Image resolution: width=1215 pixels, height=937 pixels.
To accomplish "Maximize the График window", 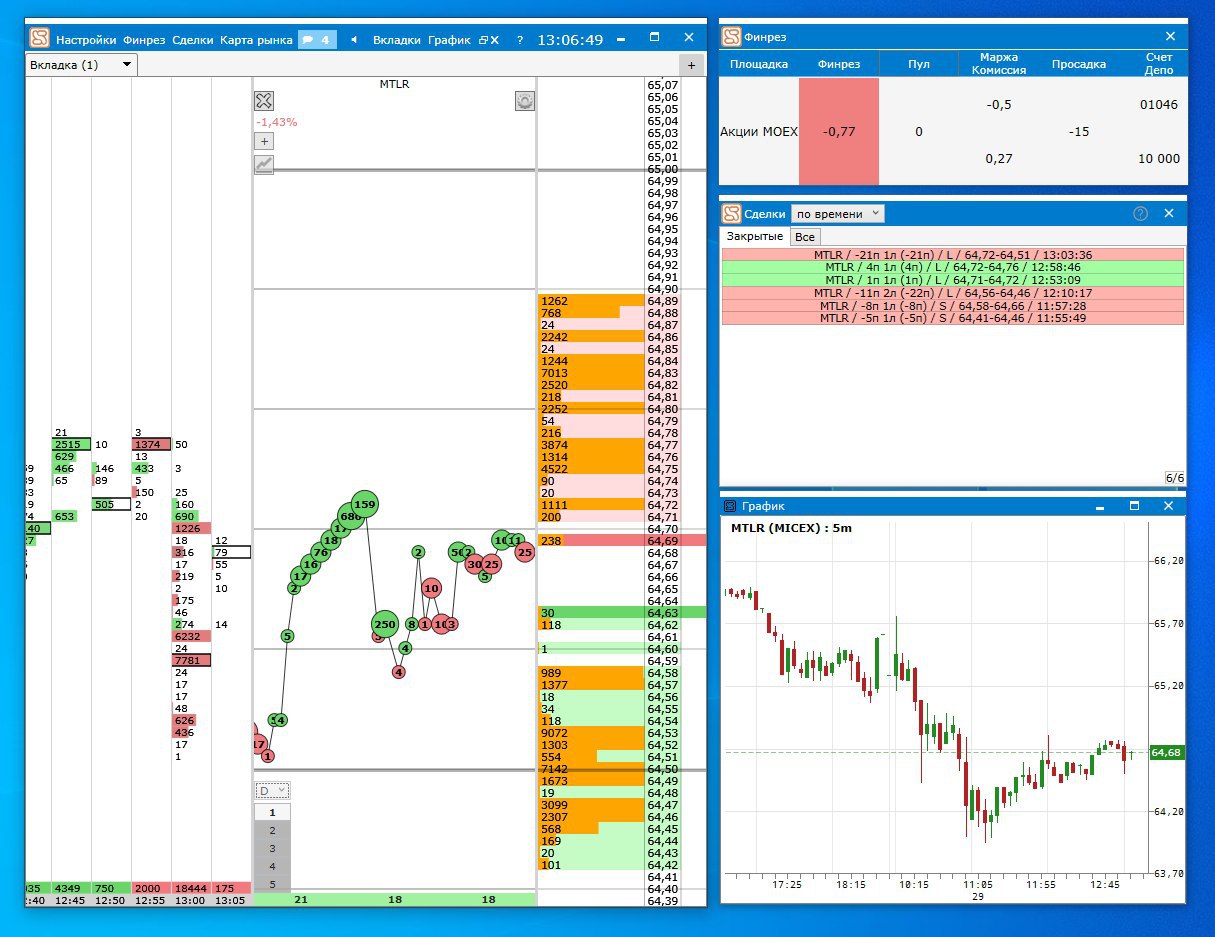I will 1134,506.
